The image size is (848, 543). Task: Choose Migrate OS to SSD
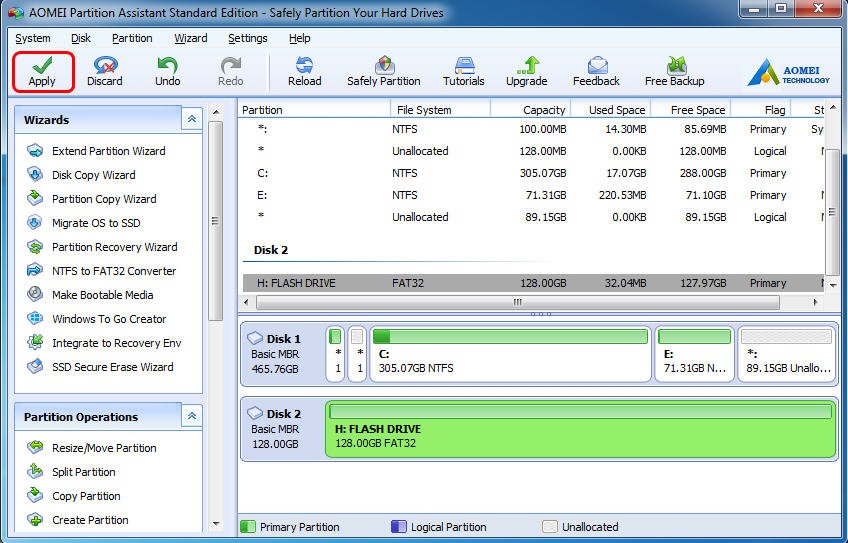(x=84, y=223)
